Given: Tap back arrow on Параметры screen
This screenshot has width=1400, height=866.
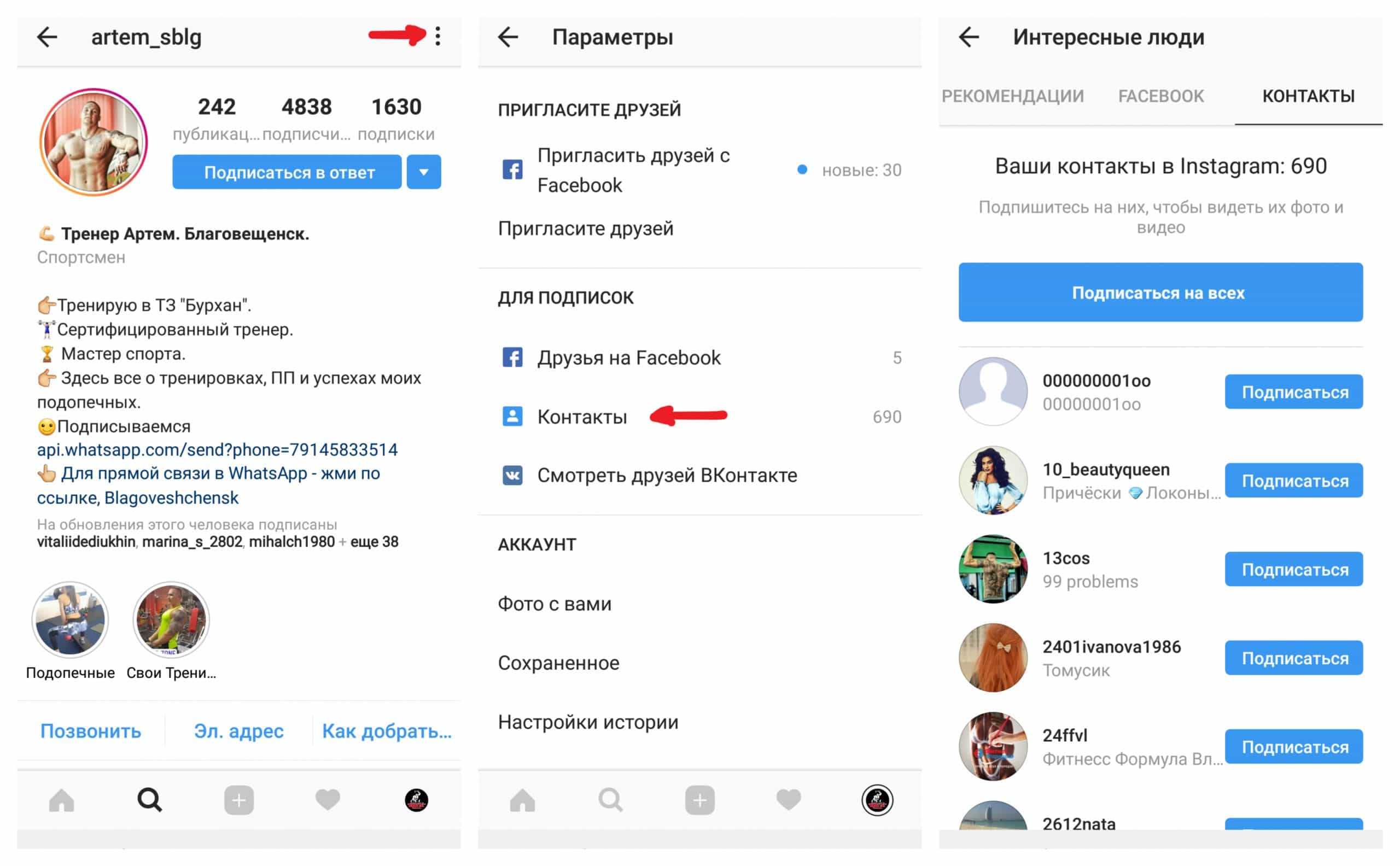Looking at the screenshot, I should click(508, 37).
